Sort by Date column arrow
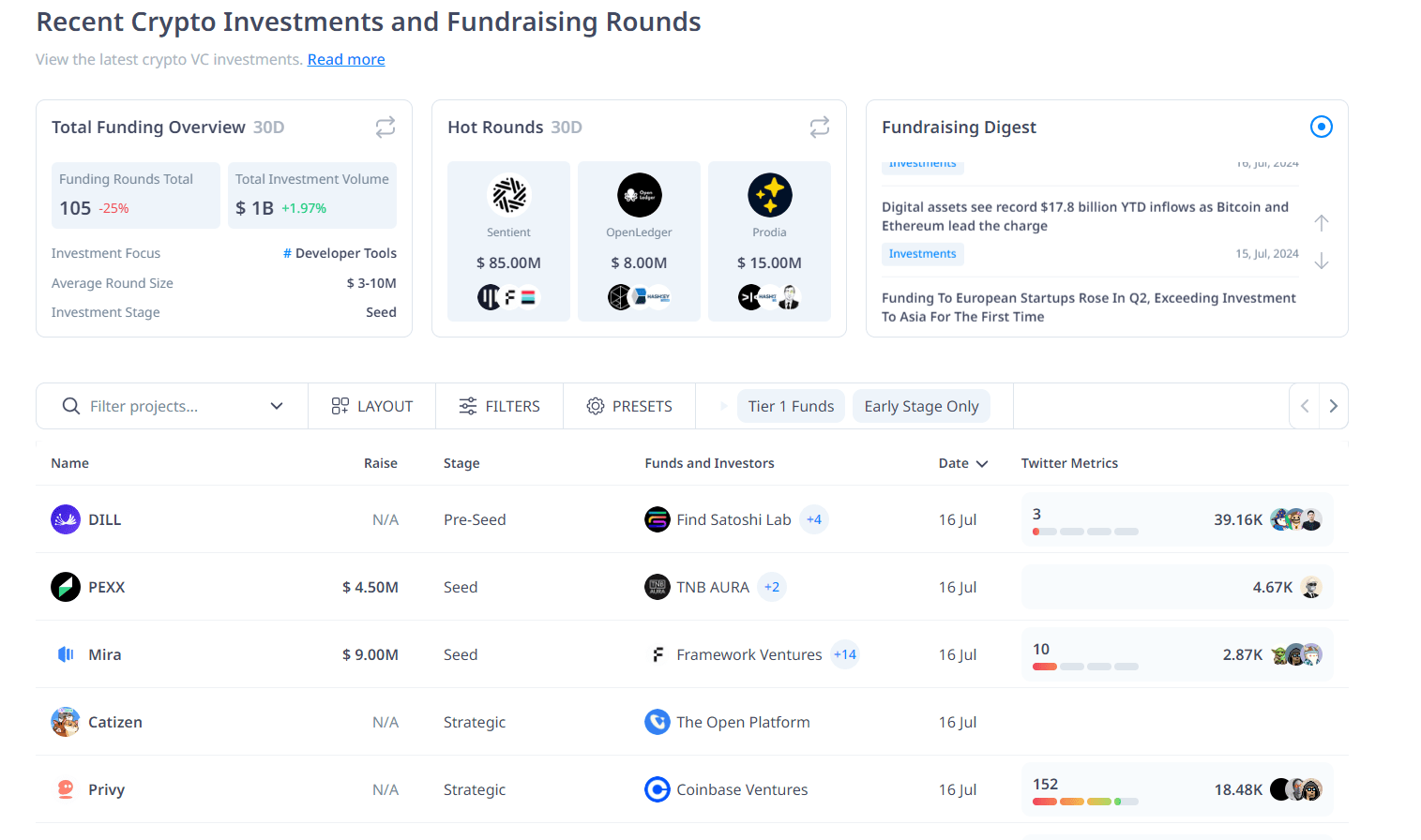This screenshot has height=840, width=1421. 982,464
